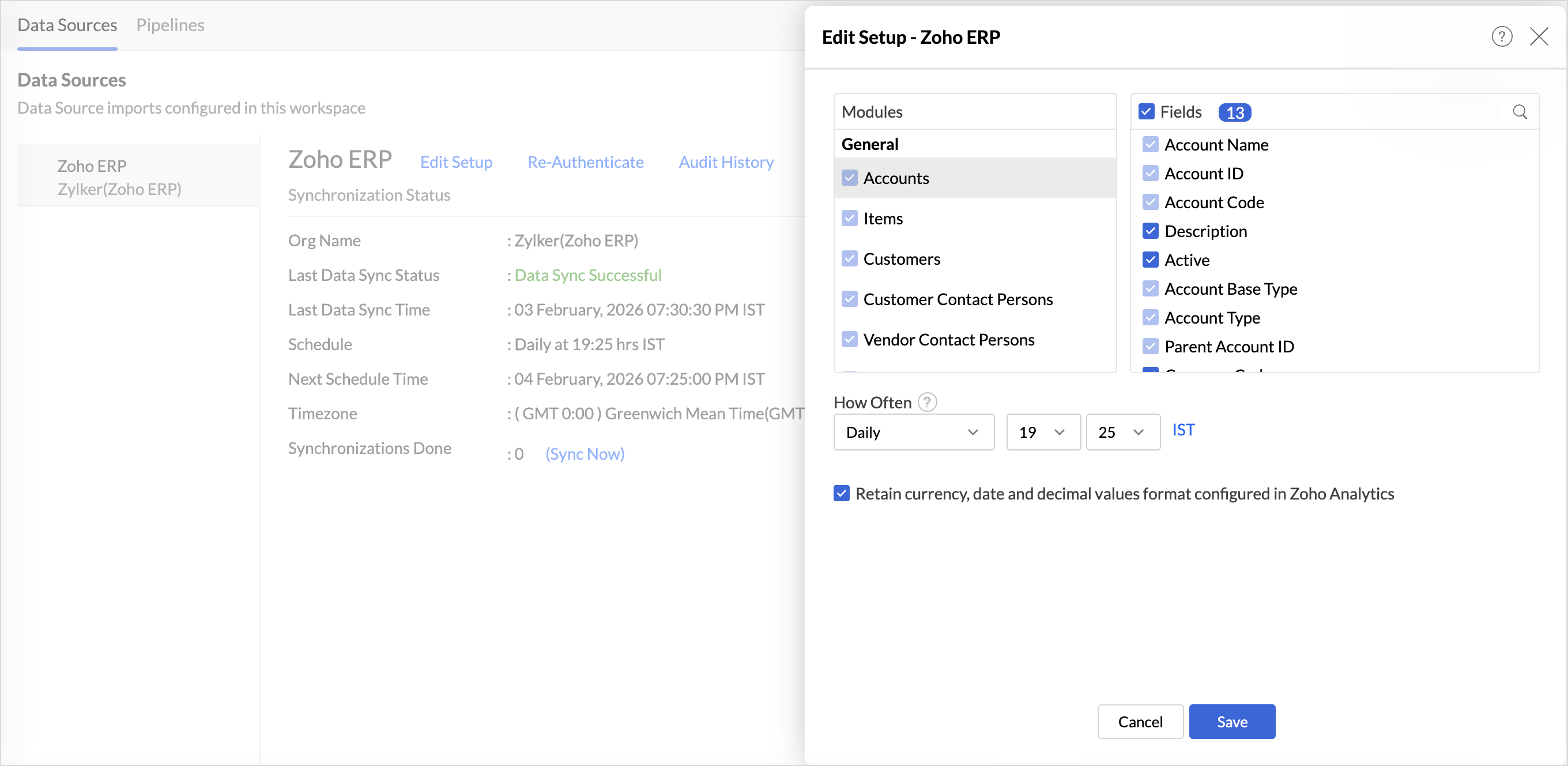Image resolution: width=1568 pixels, height=766 pixels.
Task: Click the Cancel button
Action: click(x=1140, y=722)
